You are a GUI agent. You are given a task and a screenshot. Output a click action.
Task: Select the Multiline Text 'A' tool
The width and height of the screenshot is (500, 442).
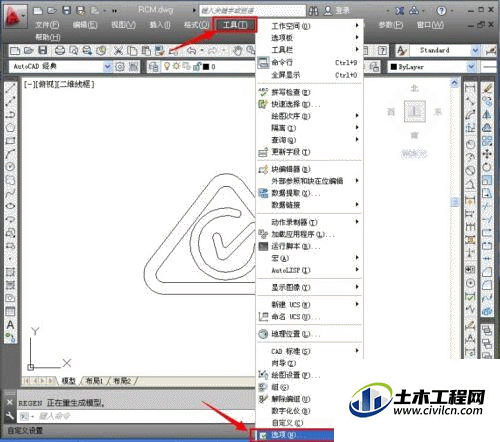10,325
